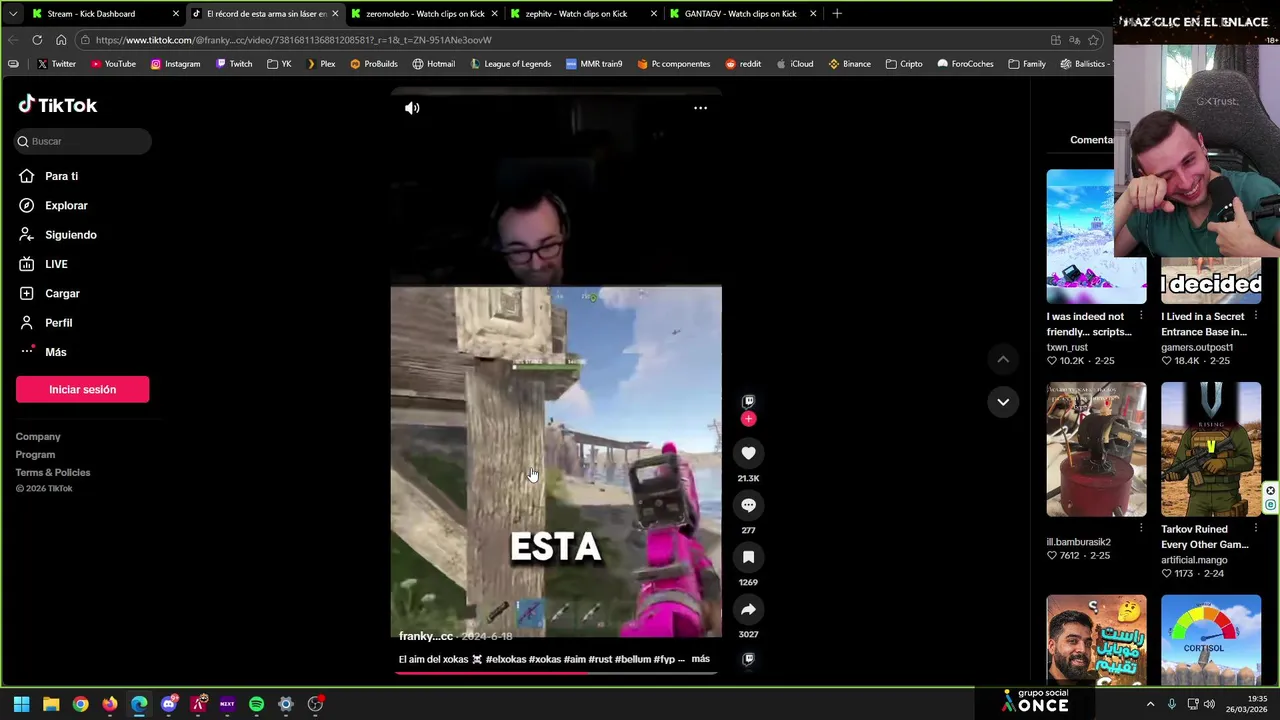Viewport: 1280px width, 720px height.
Task: Open Firefox from the taskbar
Action: tap(110, 704)
